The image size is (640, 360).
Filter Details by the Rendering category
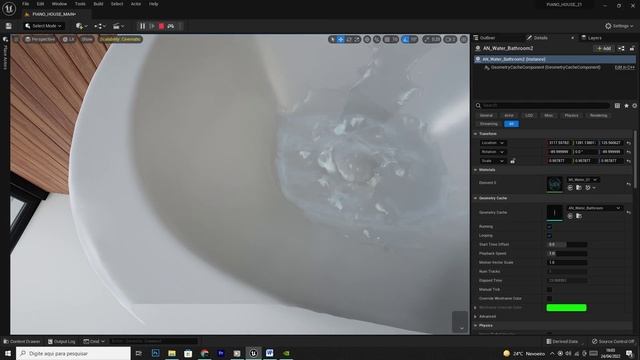598,116
